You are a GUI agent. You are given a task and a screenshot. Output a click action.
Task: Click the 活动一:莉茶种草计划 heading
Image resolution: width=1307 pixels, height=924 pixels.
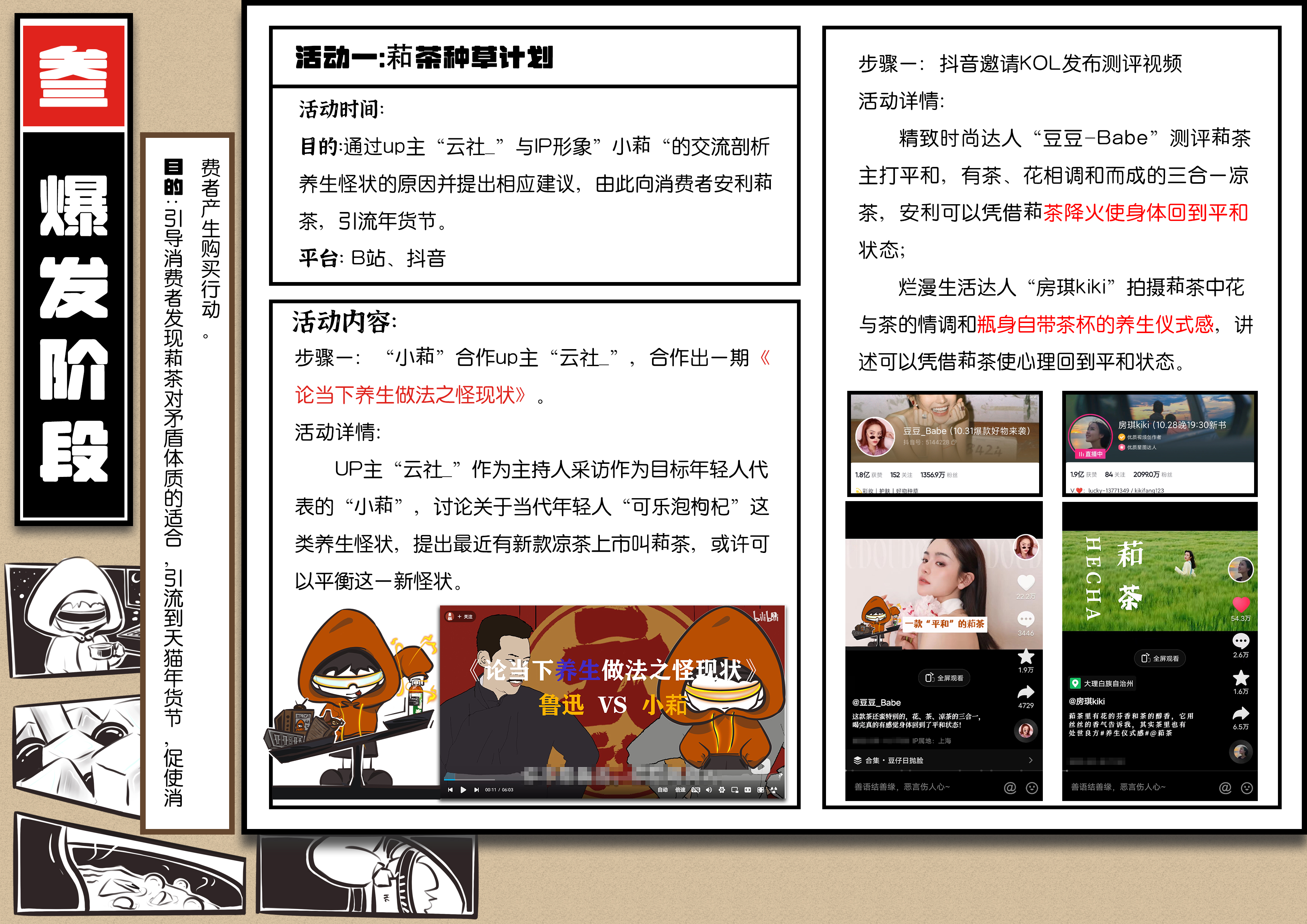click(424, 57)
